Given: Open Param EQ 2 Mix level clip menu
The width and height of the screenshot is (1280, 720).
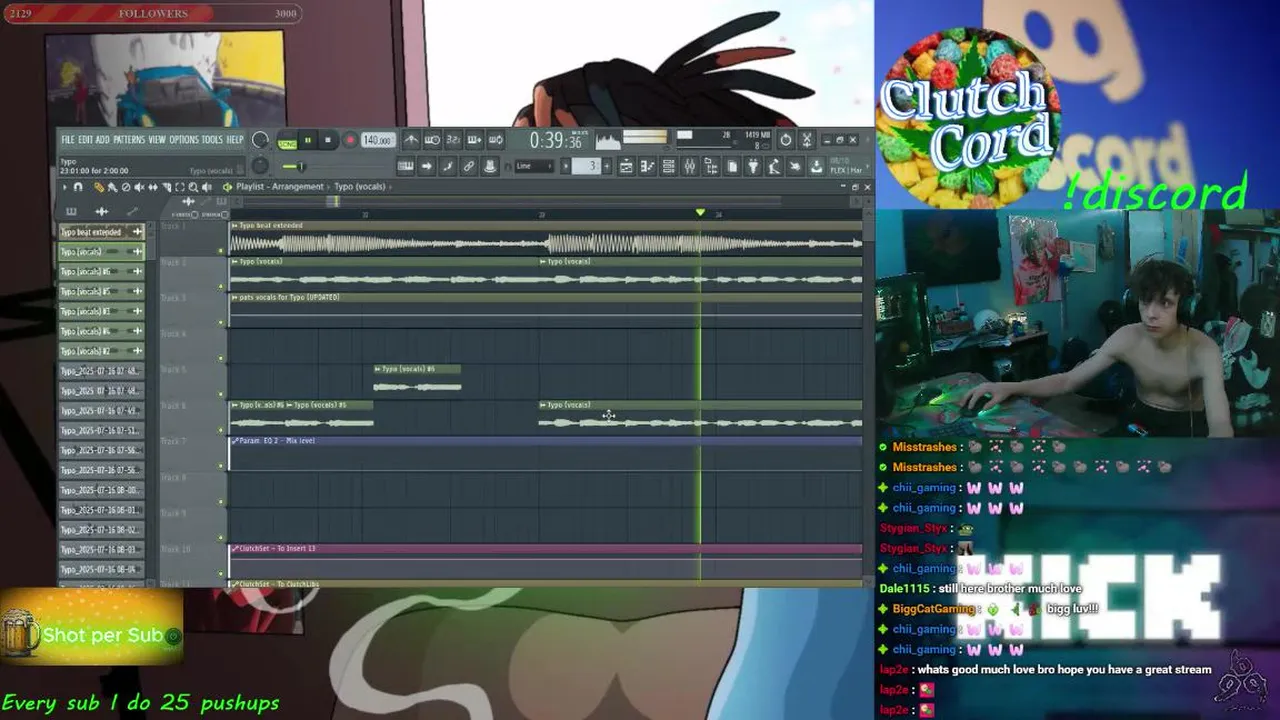Looking at the screenshot, I should (234, 441).
